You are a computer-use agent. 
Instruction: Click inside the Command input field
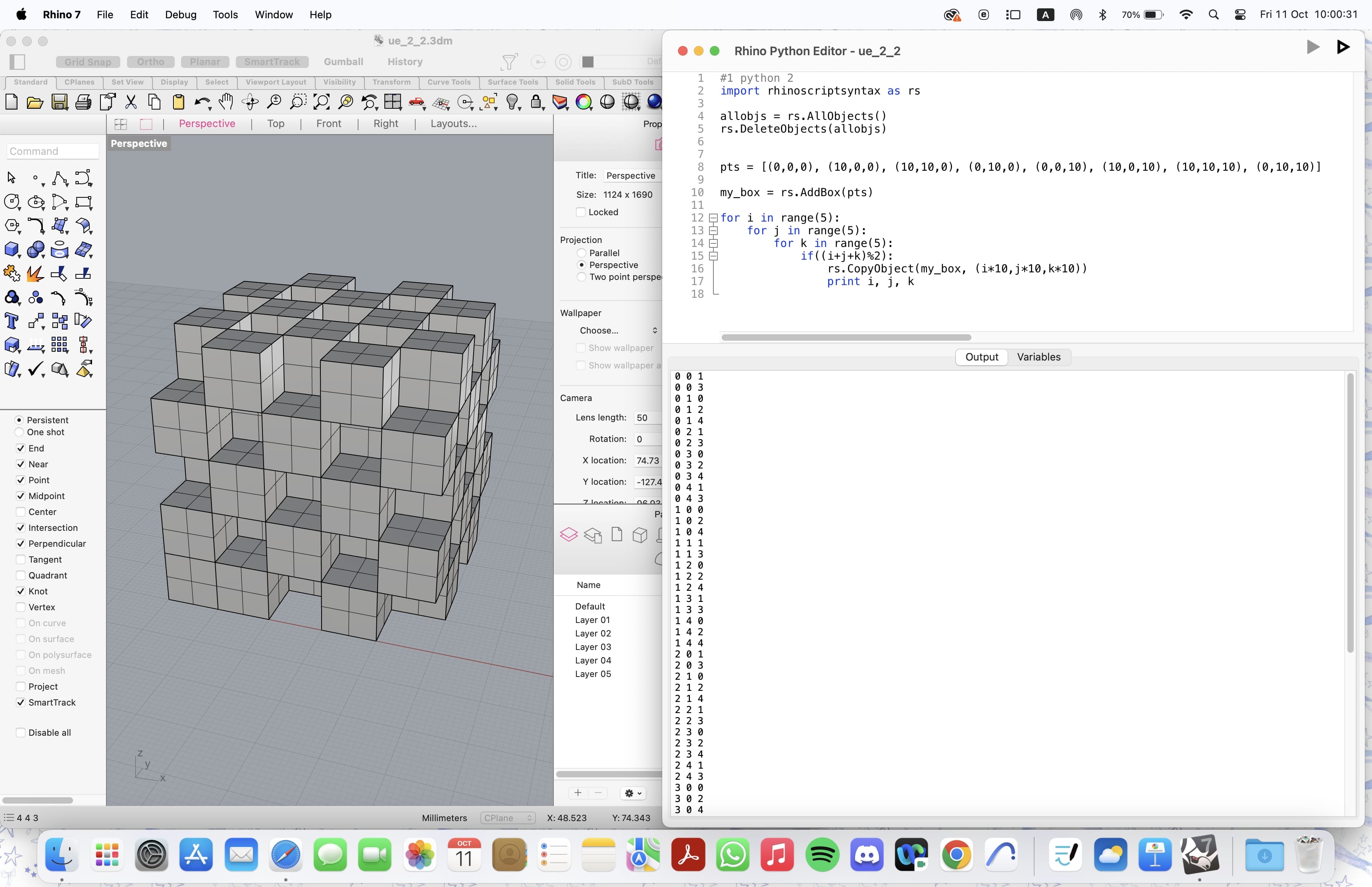coord(52,151)
